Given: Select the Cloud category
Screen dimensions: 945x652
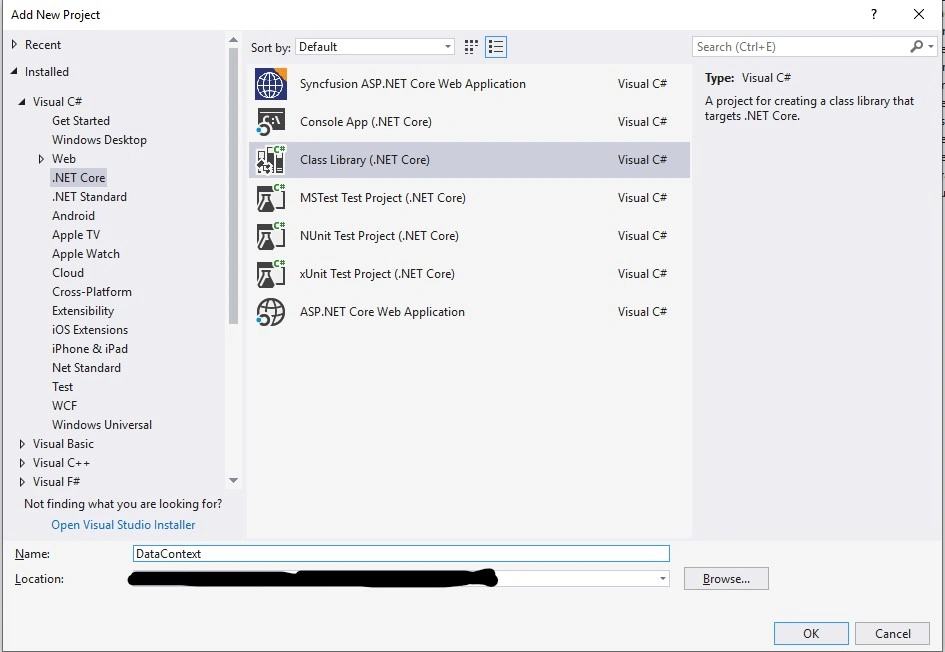Looking at the screenshot, I should click(x=68, y=273).
